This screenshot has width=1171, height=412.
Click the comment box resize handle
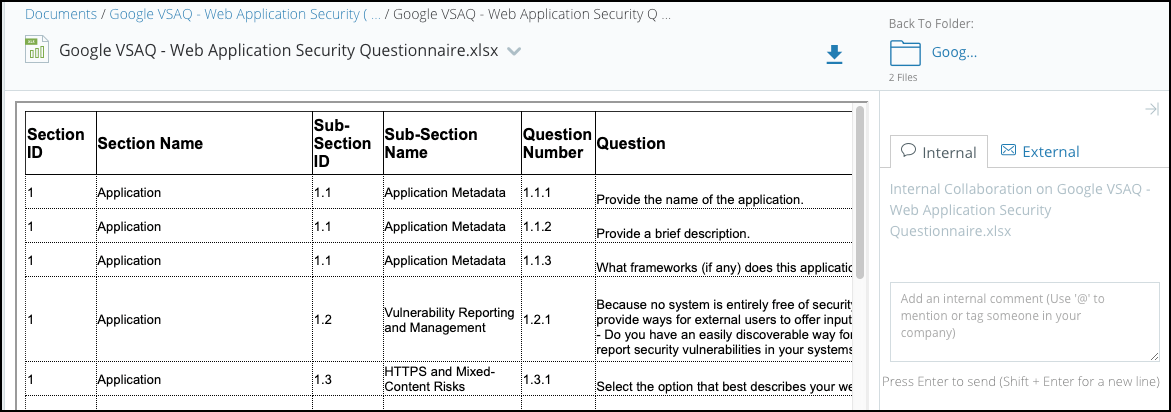(1154, 355)
